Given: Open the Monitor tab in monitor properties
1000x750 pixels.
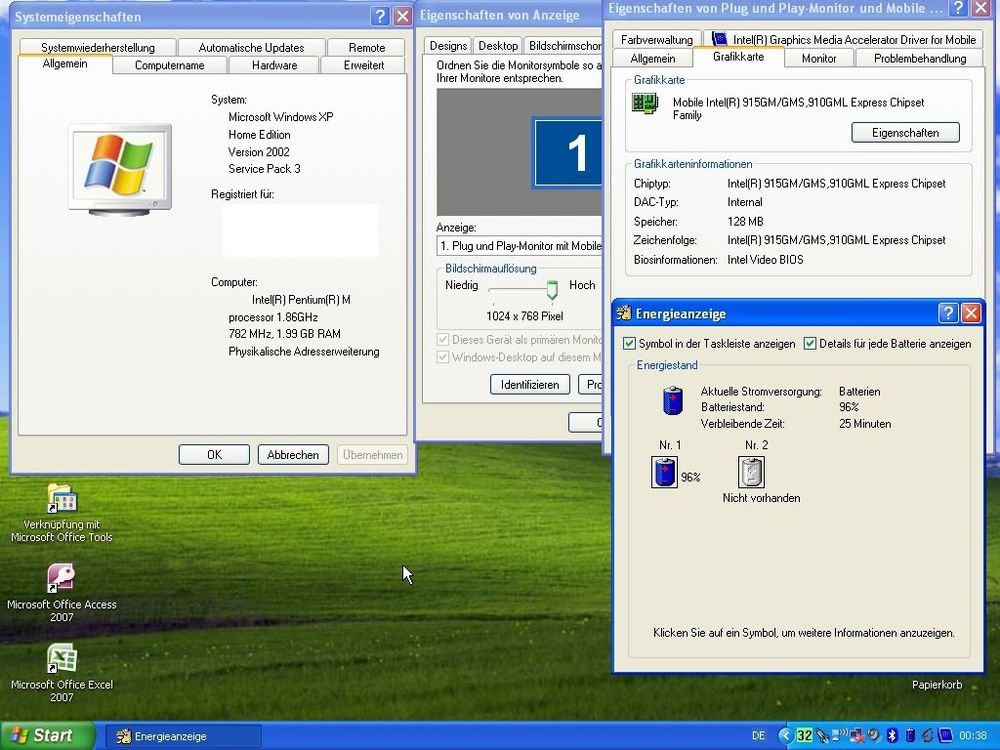Looking at the screenshot, I should pyautogui.click(x=818, y=58).
